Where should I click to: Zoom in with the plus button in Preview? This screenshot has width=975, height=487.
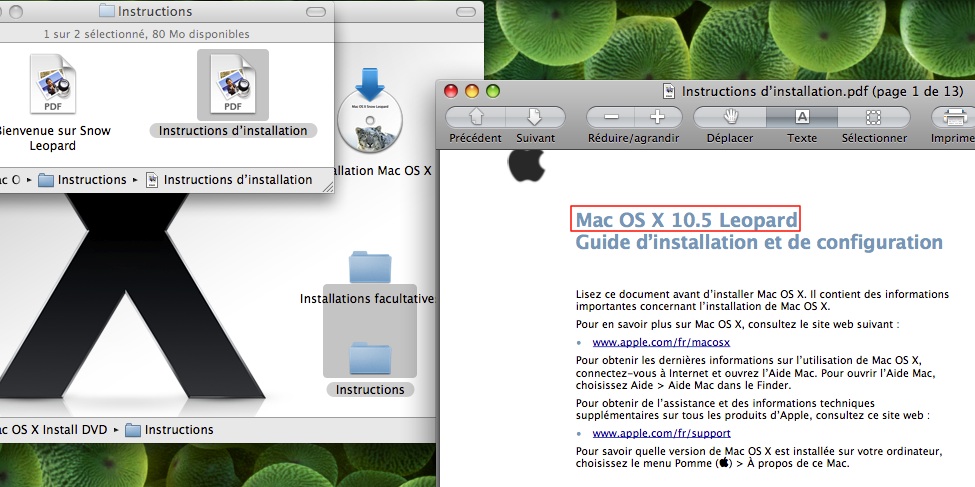point(658,117)
